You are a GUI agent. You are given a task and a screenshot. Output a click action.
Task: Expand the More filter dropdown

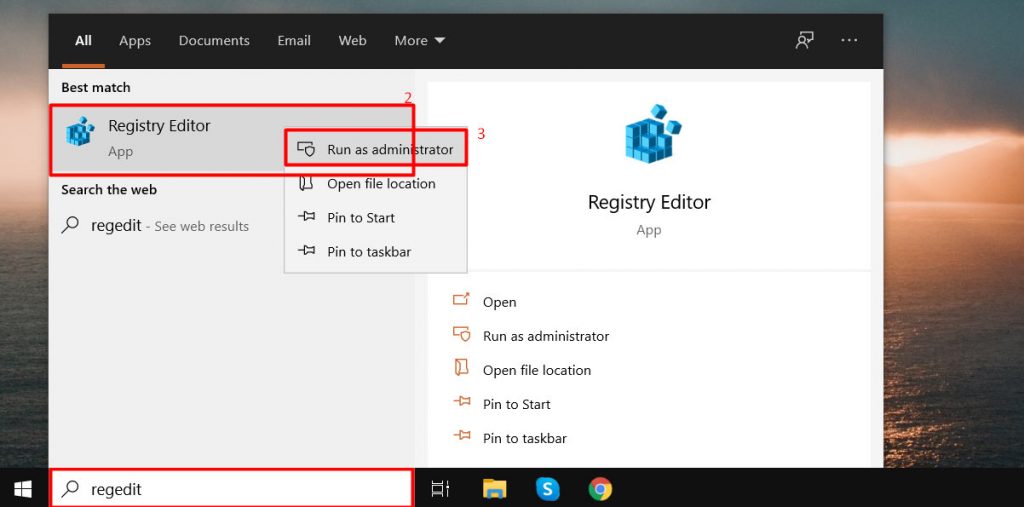pos(419,41)
